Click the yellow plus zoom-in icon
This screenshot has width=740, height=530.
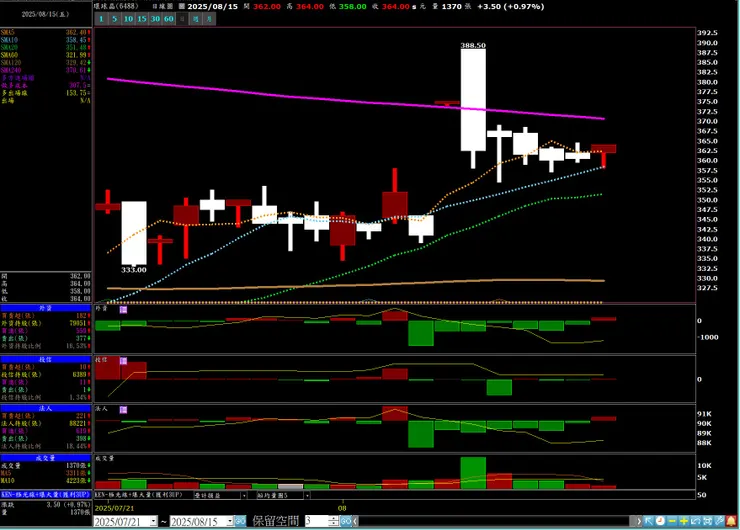click(684, 521)
